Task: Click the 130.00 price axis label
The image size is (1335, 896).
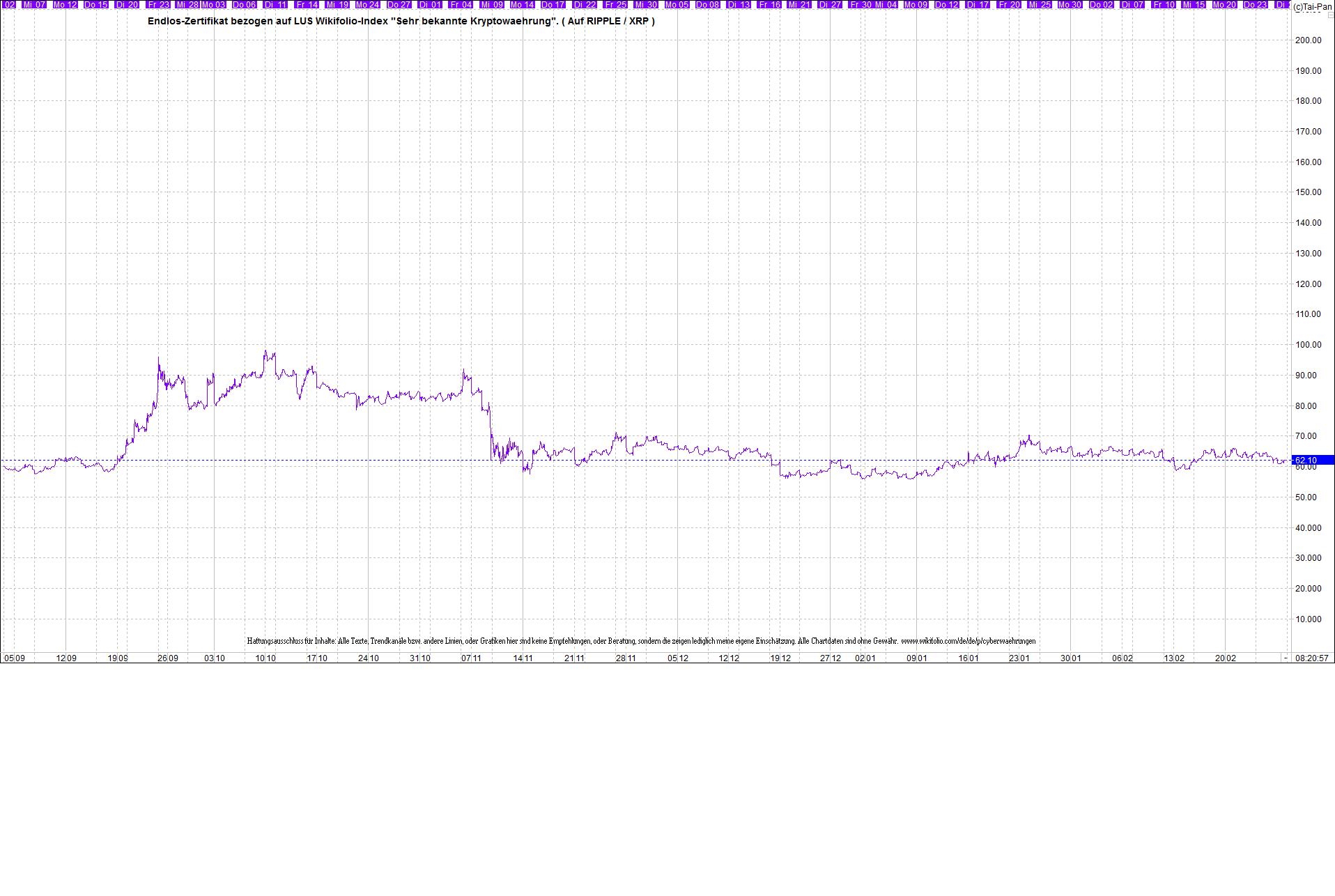Action: [x=1308, y=253]
